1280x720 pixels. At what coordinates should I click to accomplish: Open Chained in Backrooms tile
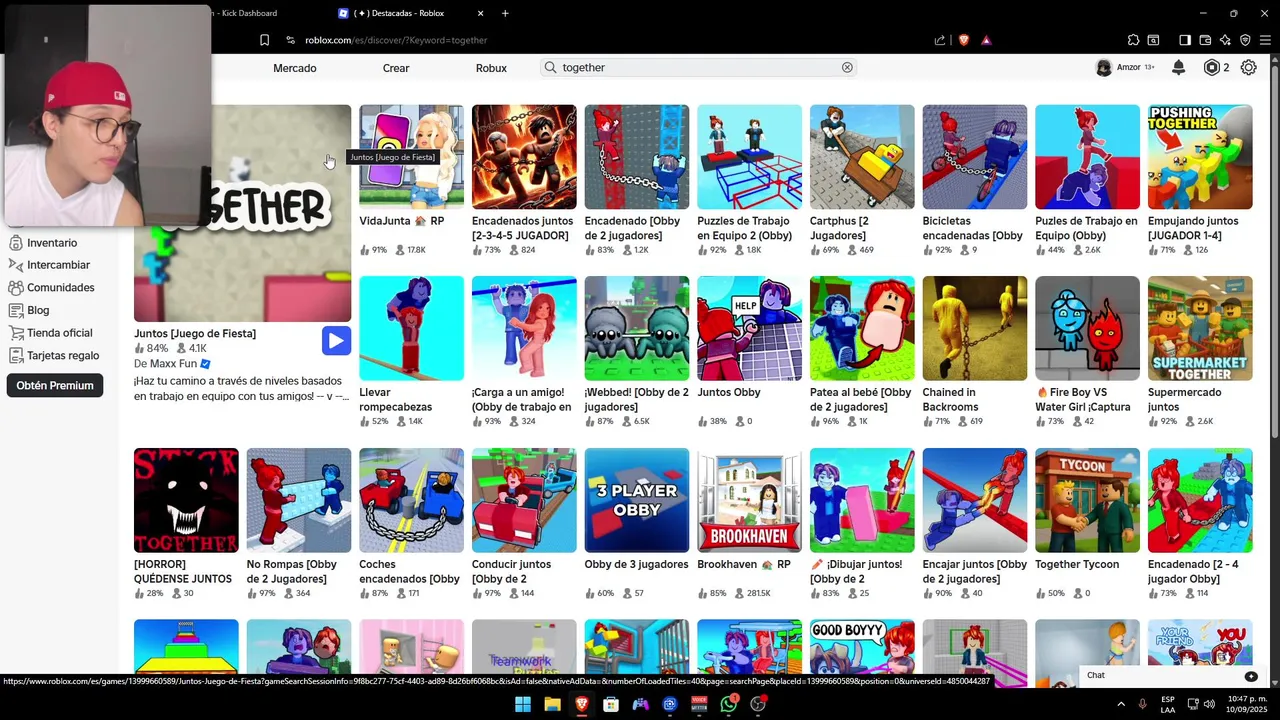(975, 352)
